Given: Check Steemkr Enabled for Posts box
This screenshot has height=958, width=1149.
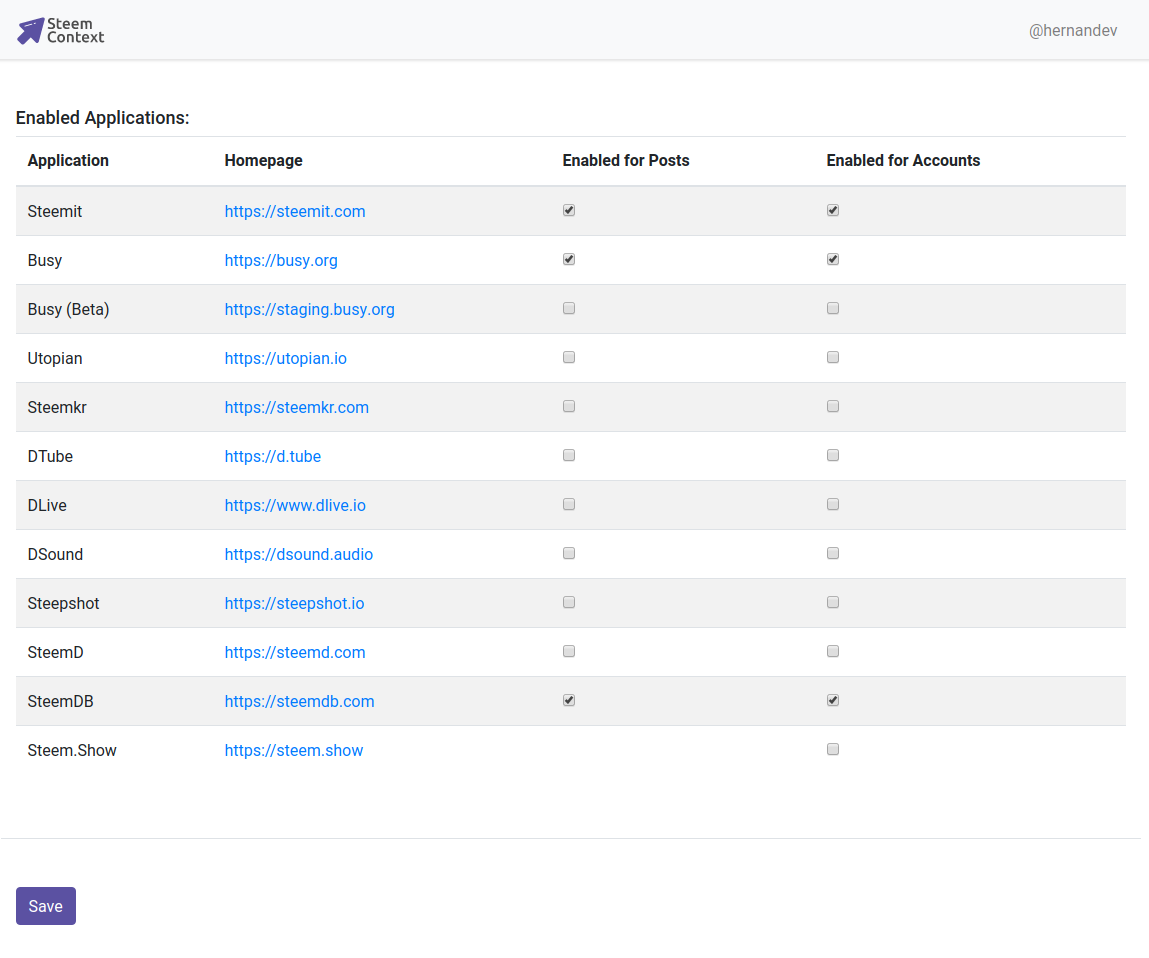Looking at the screenshot, I should coord(569,407).
